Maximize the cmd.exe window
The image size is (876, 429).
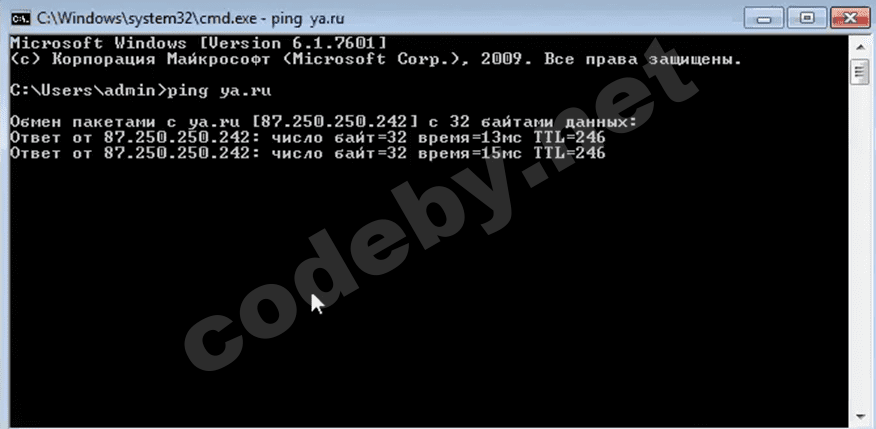805,19
